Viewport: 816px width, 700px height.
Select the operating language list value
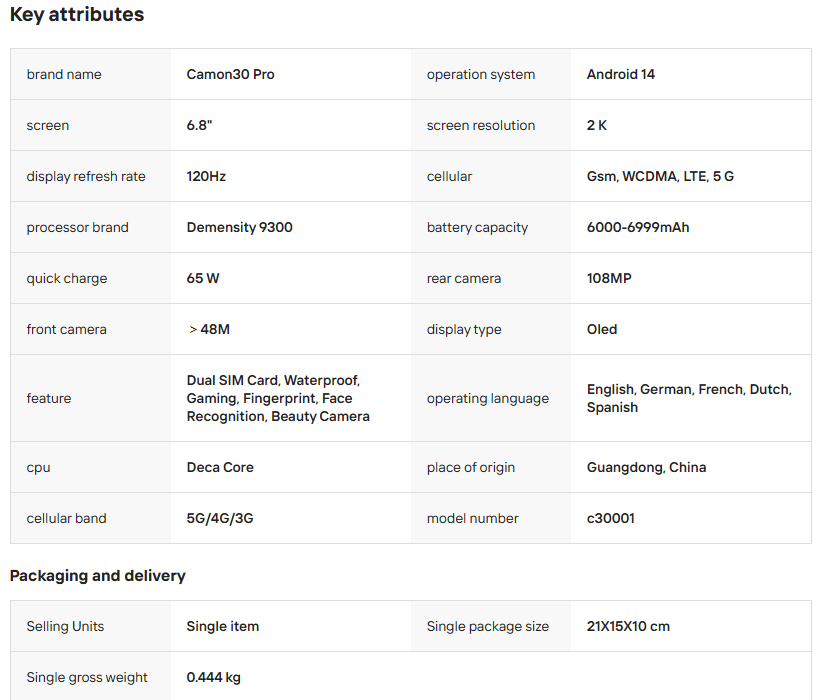point(688,398)
